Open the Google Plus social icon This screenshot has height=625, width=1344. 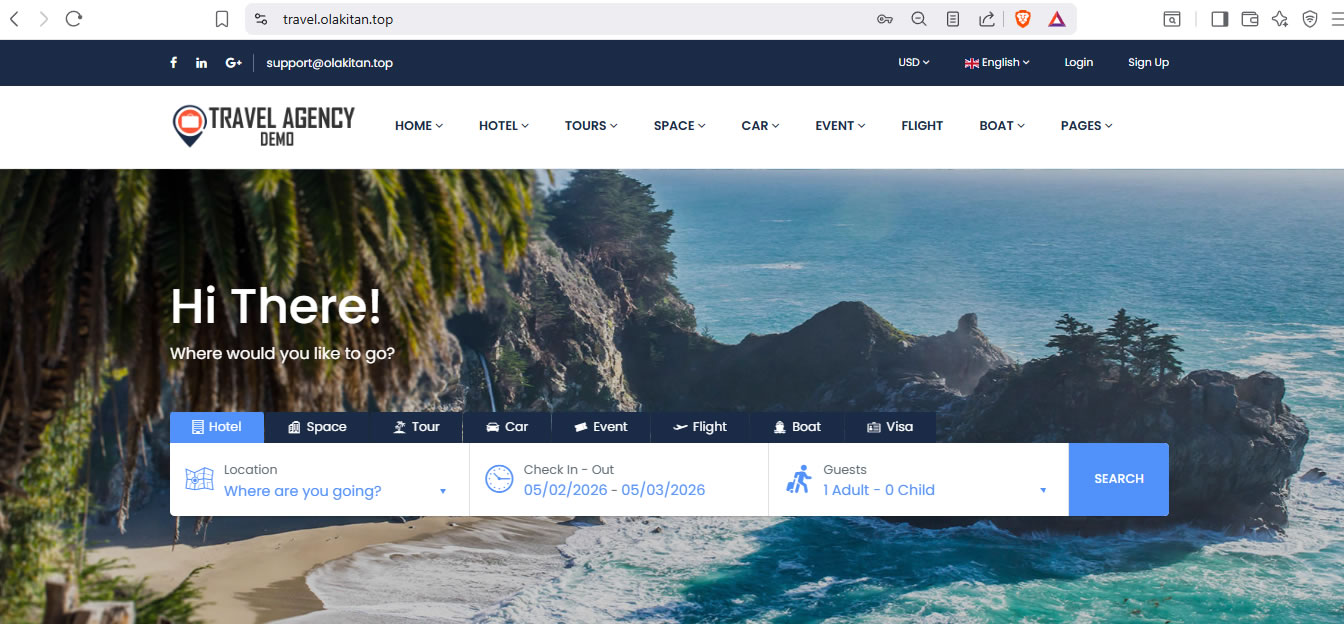(233, 63)
